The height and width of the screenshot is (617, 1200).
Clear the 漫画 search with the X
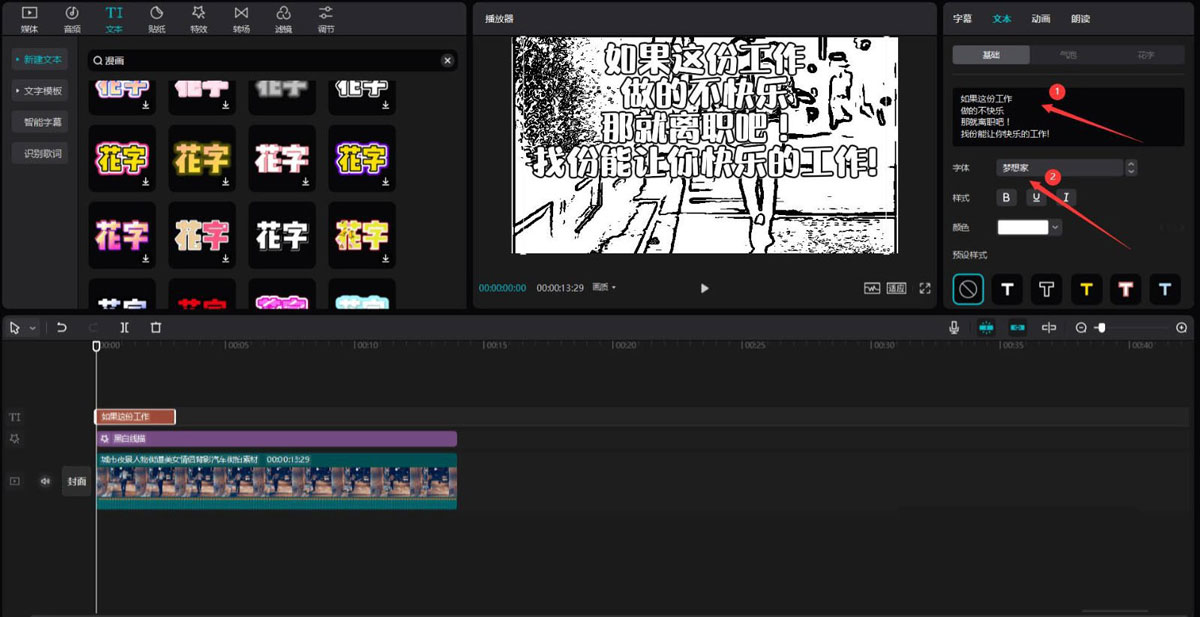tap(447, 60)
